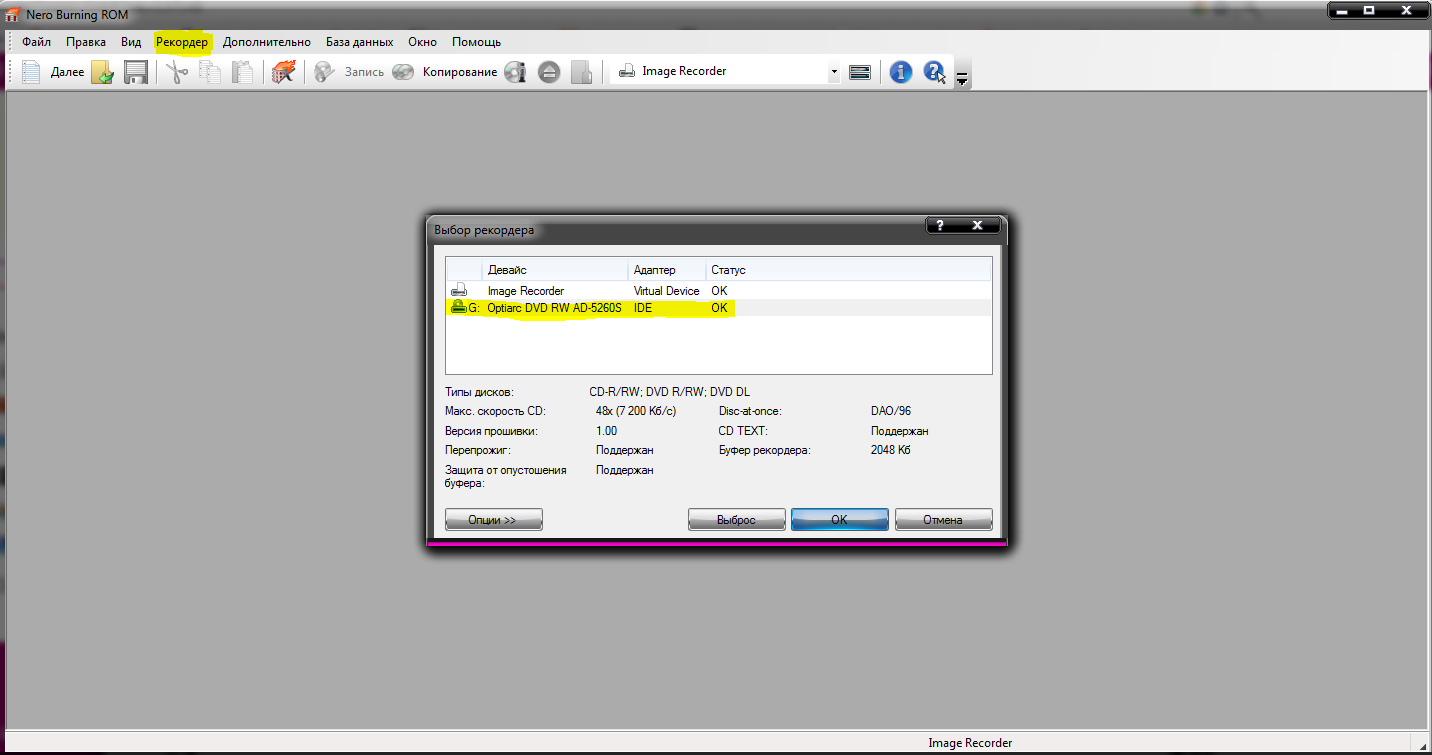The width and height of the screenshot is (1432, 755).
Task: Click the Cut scissors icon
Action: (177, 72)
